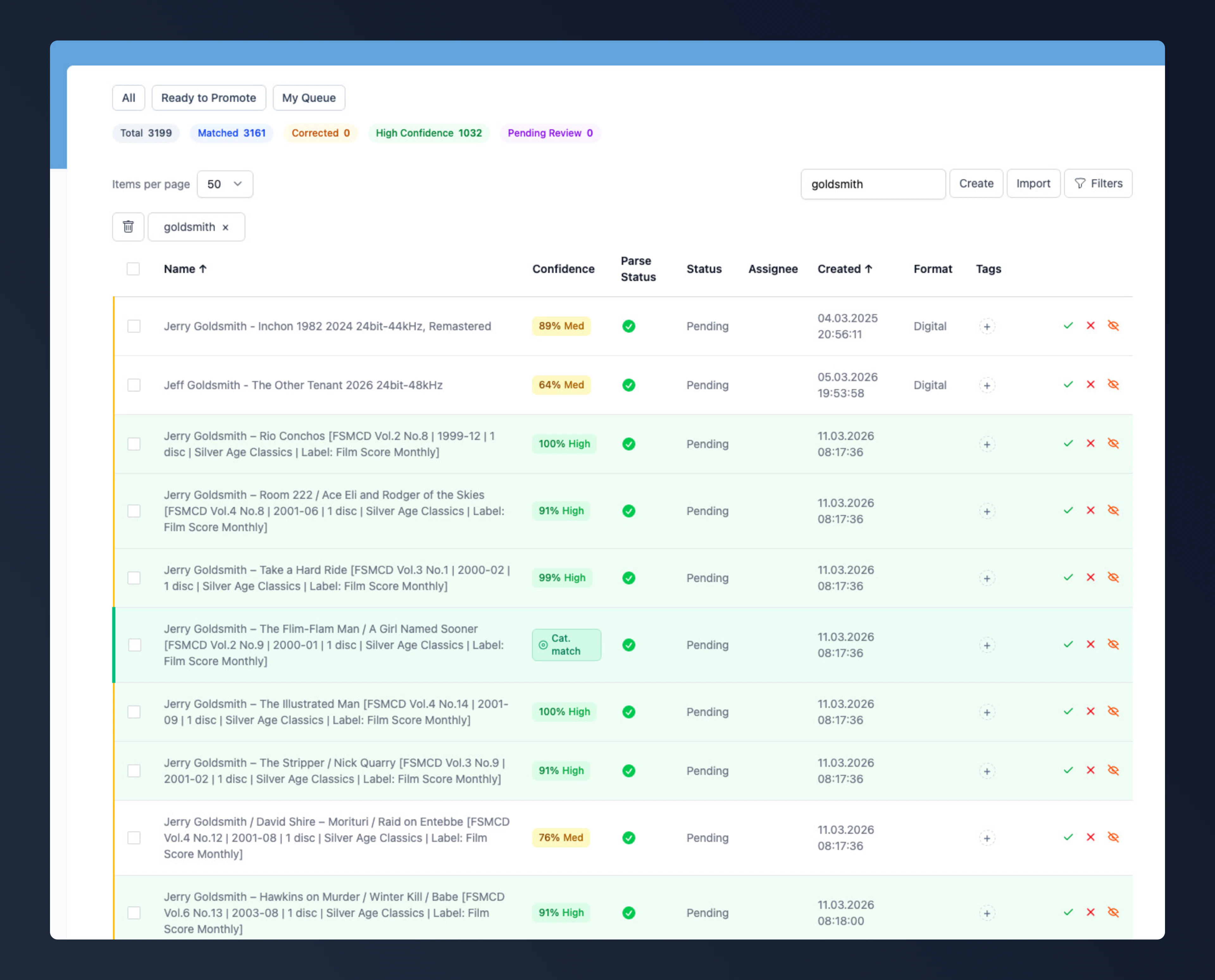This screenshot has height=980, width=1215.
Task: Approve the Inchon 1982 row with green checkmark
Action: click(x=1068, y=326)
